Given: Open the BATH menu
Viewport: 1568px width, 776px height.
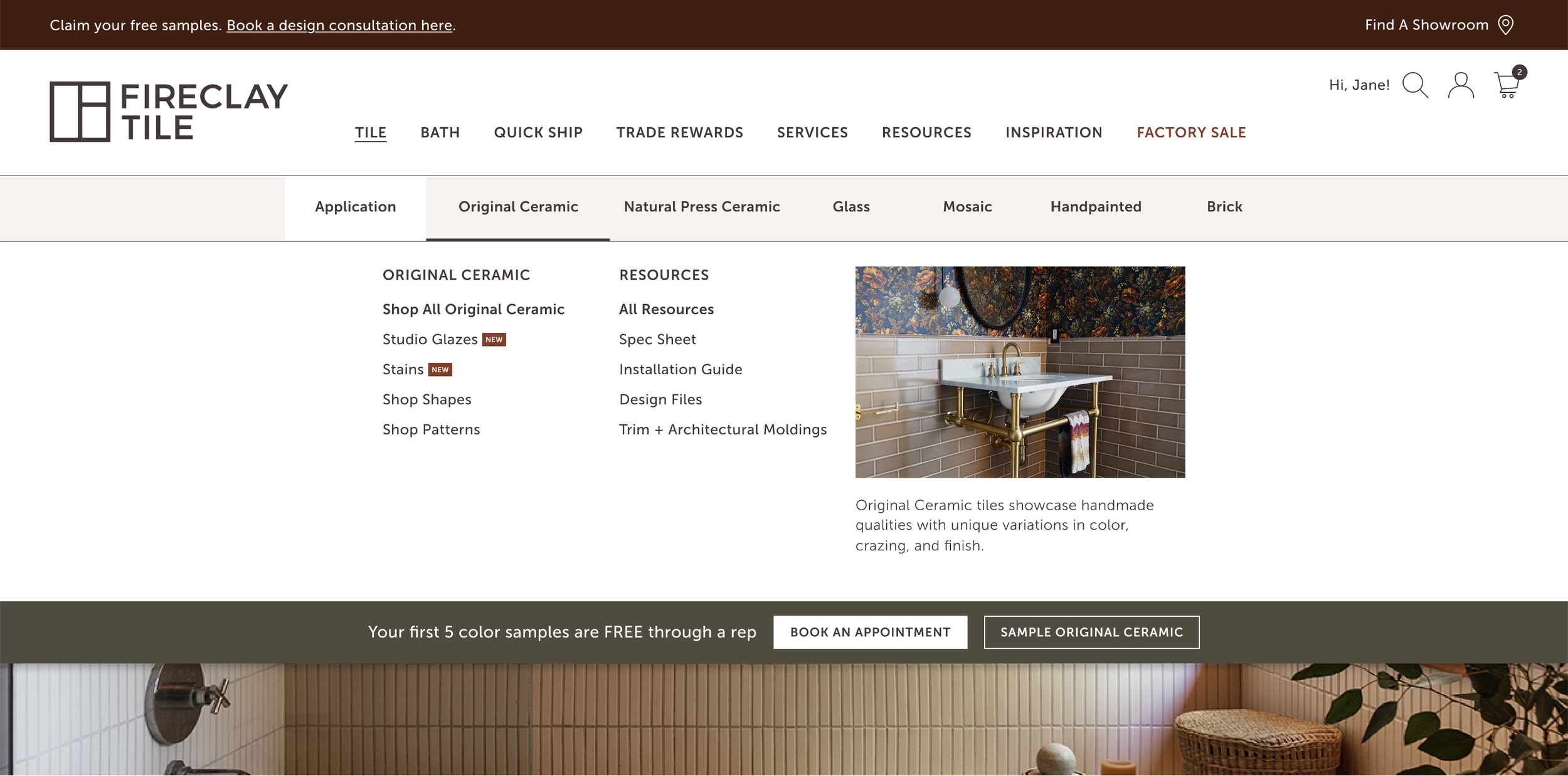Looking at the screenshot, I should 440,132.
